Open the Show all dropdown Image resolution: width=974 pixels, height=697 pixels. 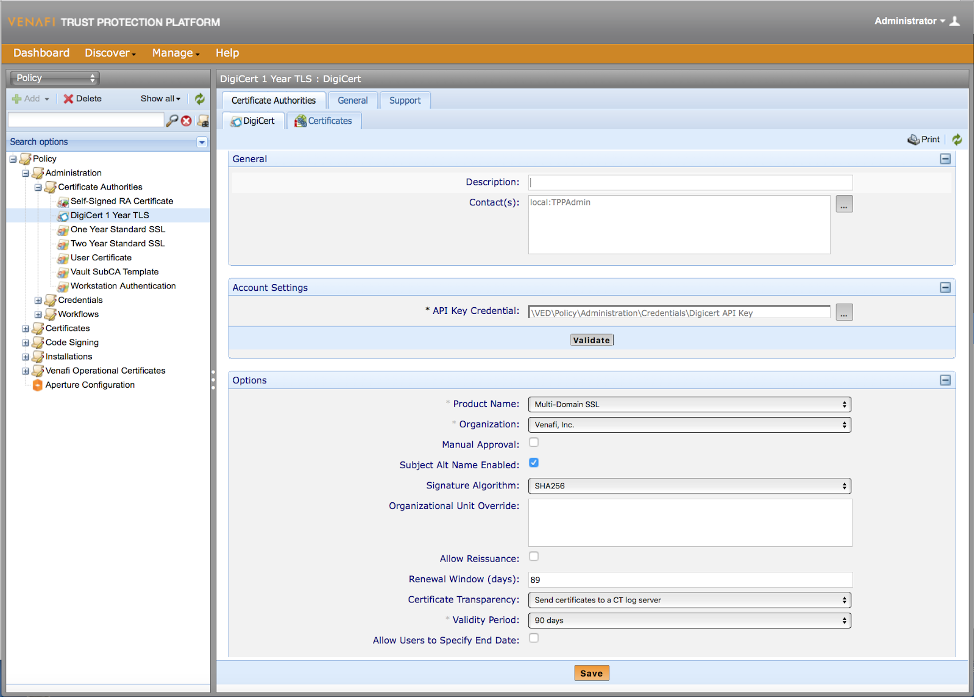pyautogui.click(x=160, y=99)
